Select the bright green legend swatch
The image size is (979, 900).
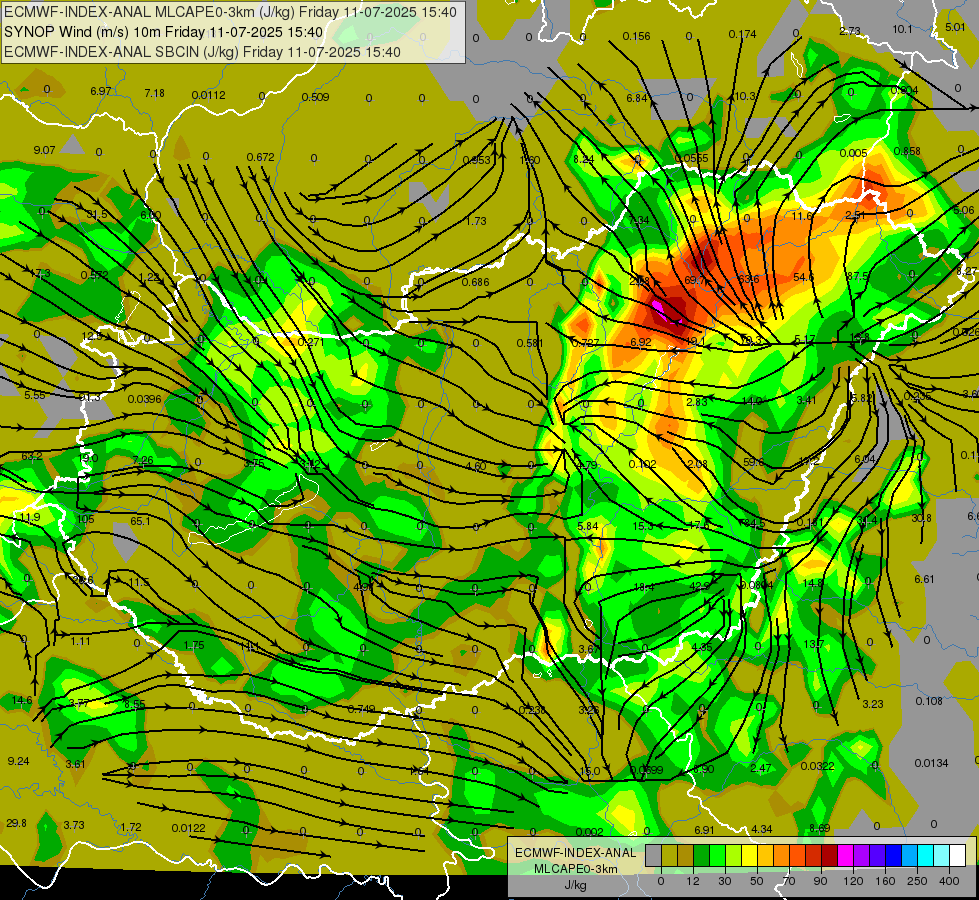(x=717, y=855)
